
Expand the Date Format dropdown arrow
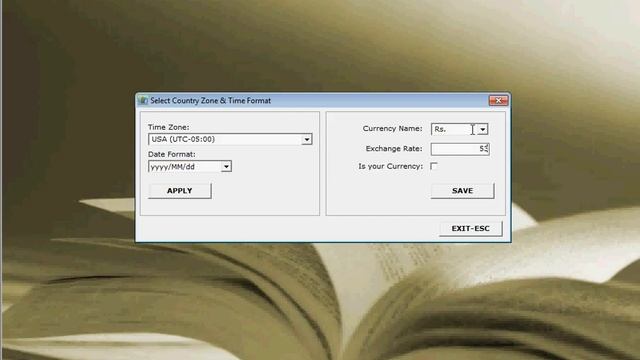[226, 167]
